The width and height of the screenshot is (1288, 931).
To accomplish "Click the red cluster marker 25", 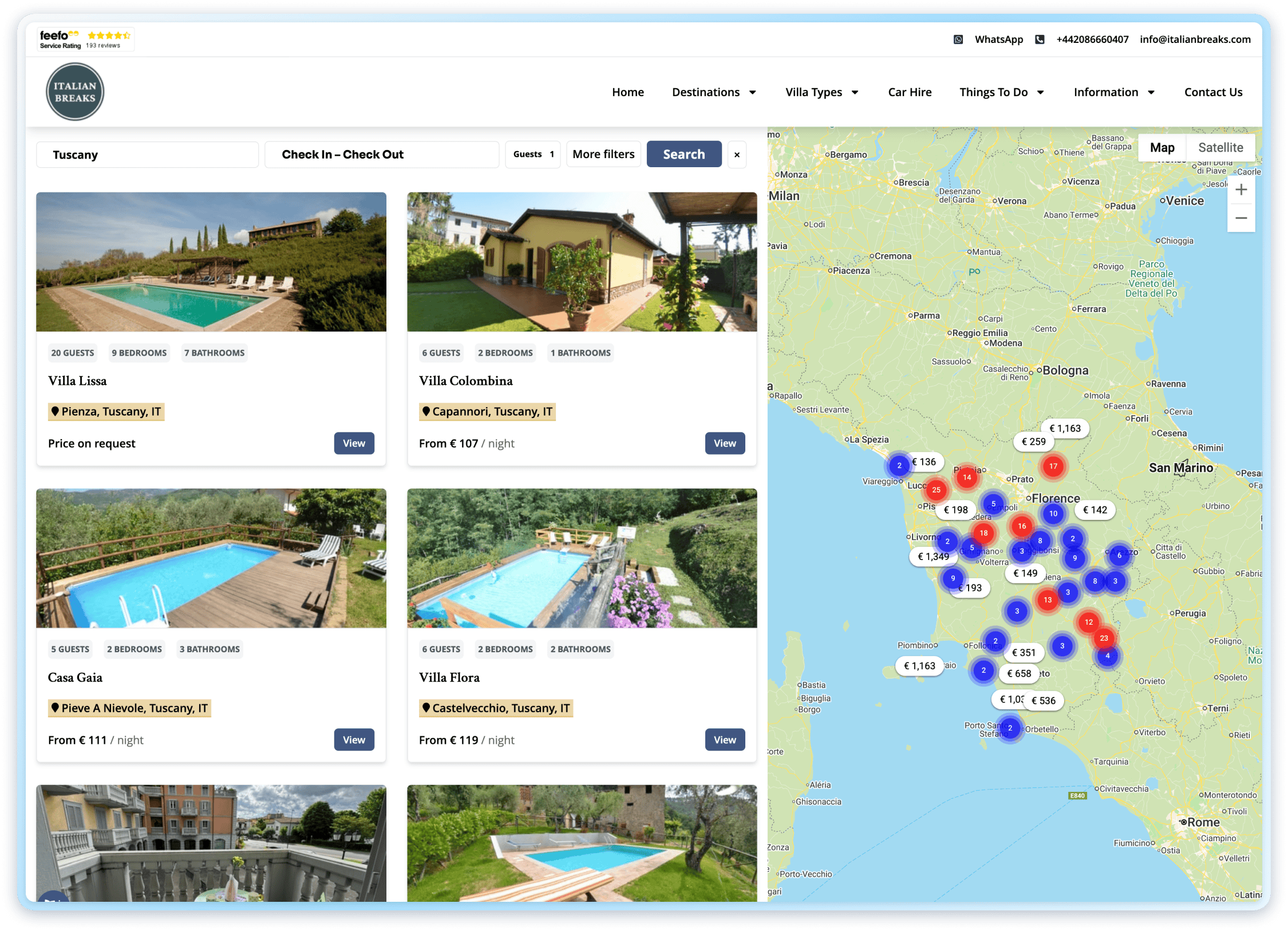I will (x=936, y=490).
